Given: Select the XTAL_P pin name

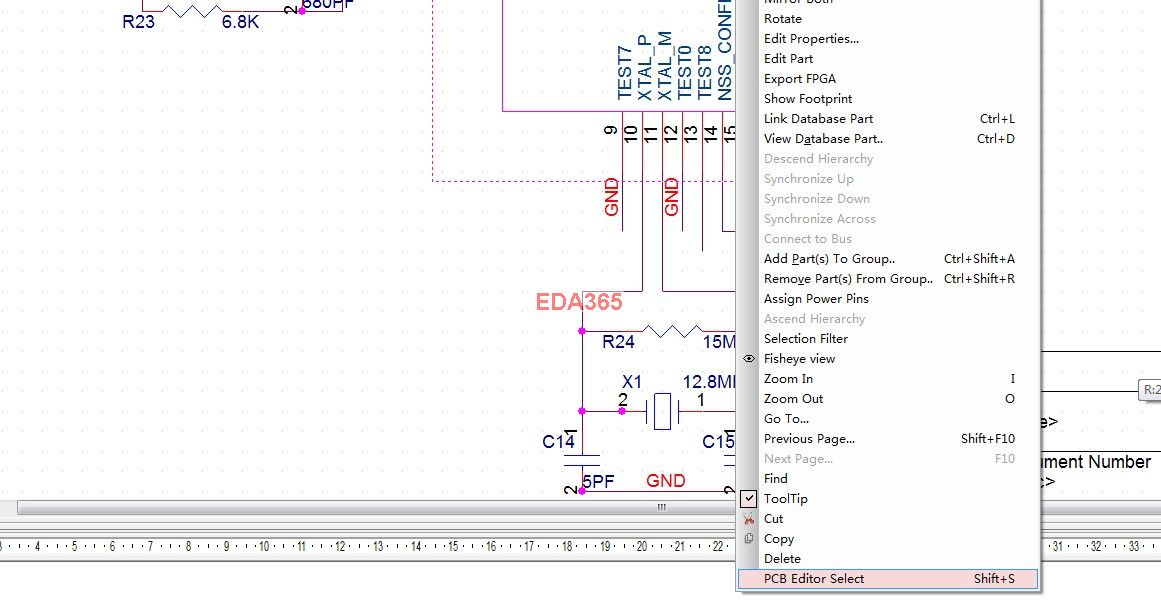Looking at the screenshot, I should tap(645, 67).
